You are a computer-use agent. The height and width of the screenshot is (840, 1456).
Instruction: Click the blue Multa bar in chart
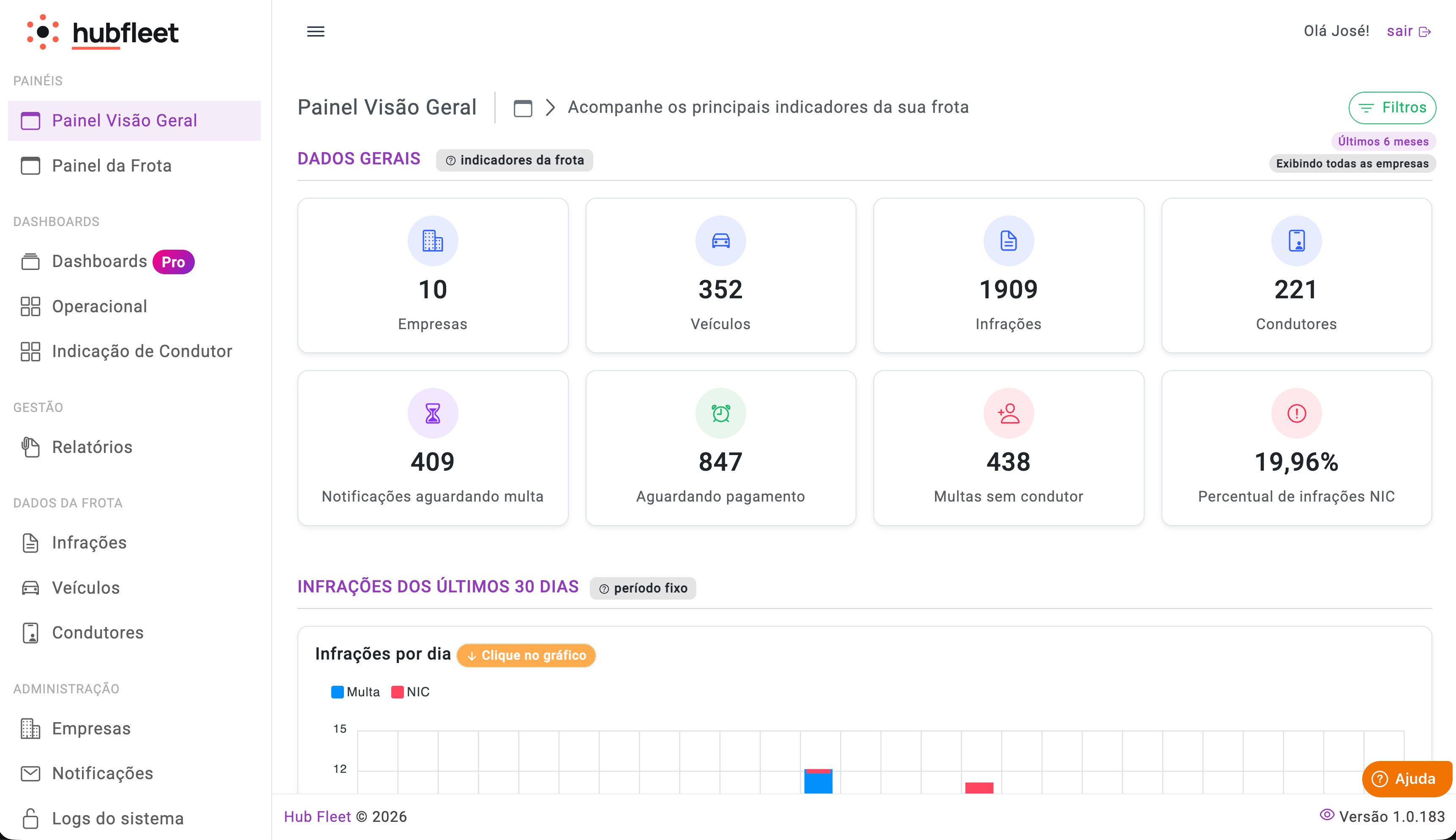[818, 783]
